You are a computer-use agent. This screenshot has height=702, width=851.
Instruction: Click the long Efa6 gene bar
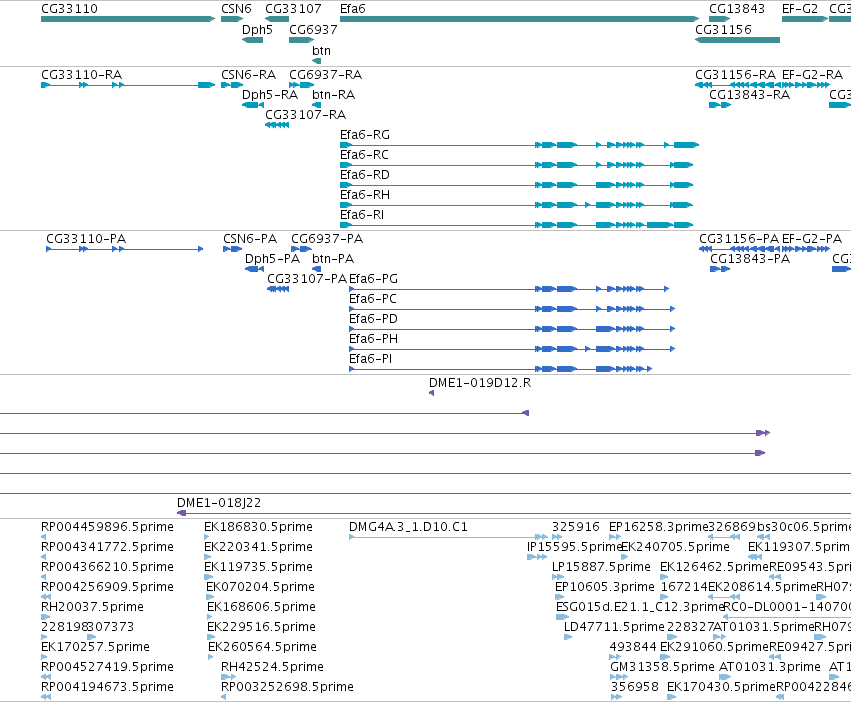pos(519,19)
